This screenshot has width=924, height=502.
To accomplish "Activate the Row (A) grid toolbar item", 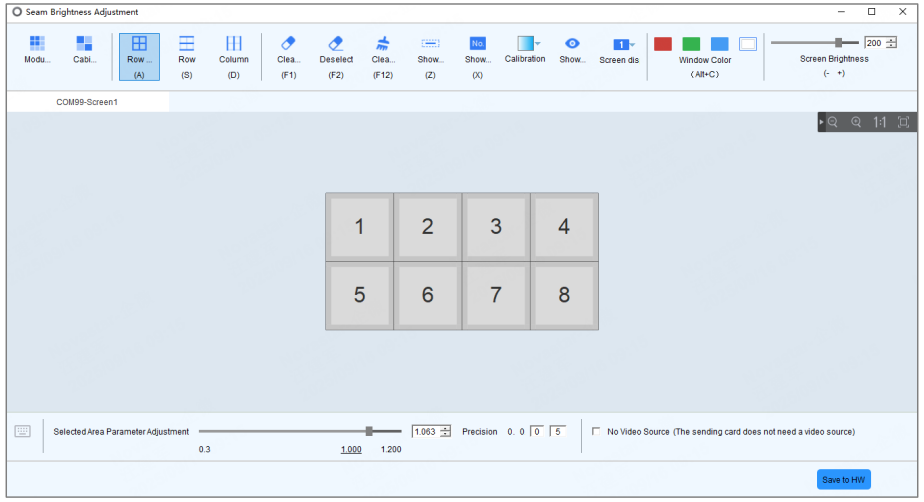I will coord(139,57).
